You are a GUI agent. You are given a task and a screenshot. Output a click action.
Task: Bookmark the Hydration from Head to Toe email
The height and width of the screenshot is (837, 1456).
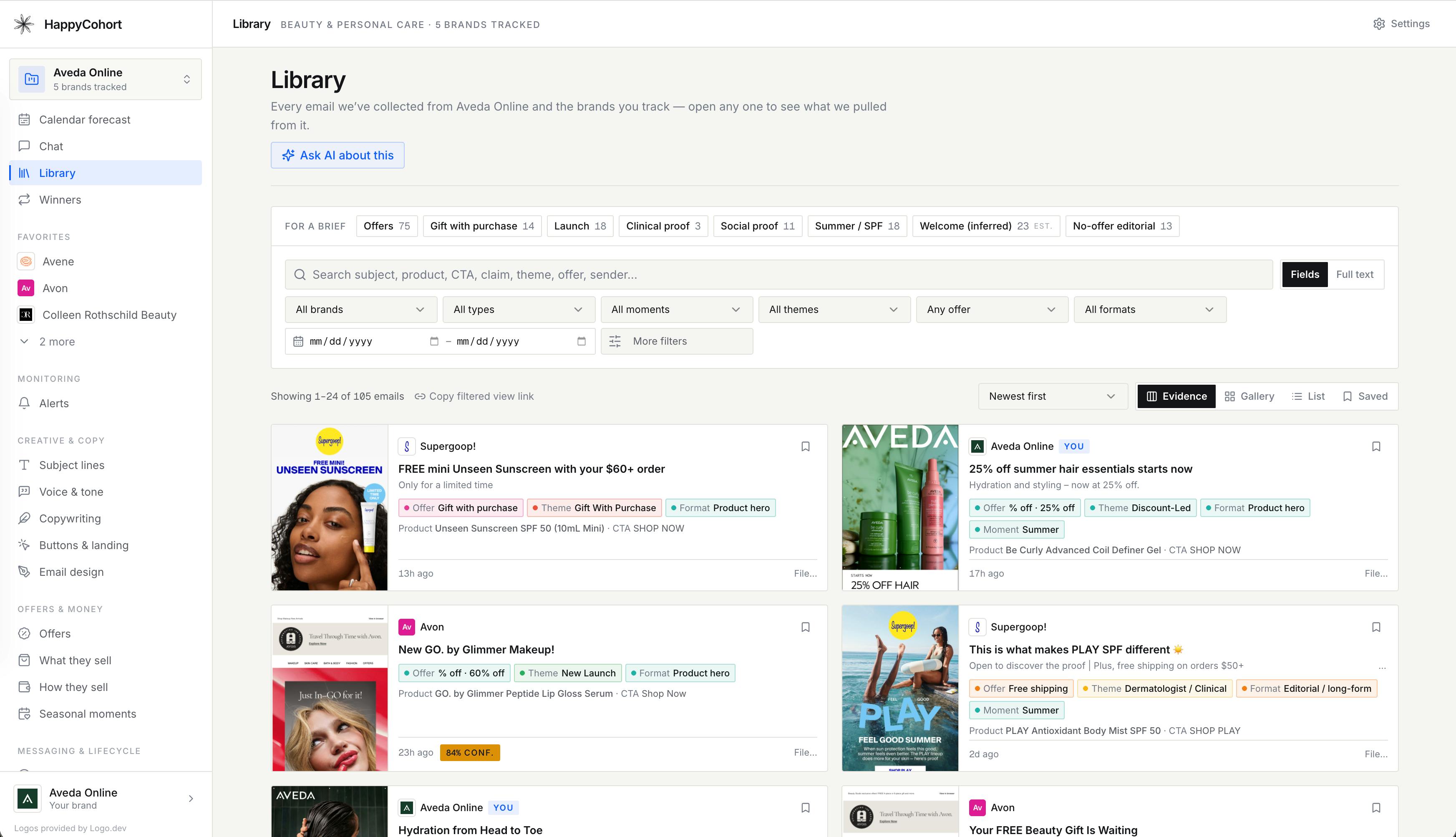[x=805, y=807]
